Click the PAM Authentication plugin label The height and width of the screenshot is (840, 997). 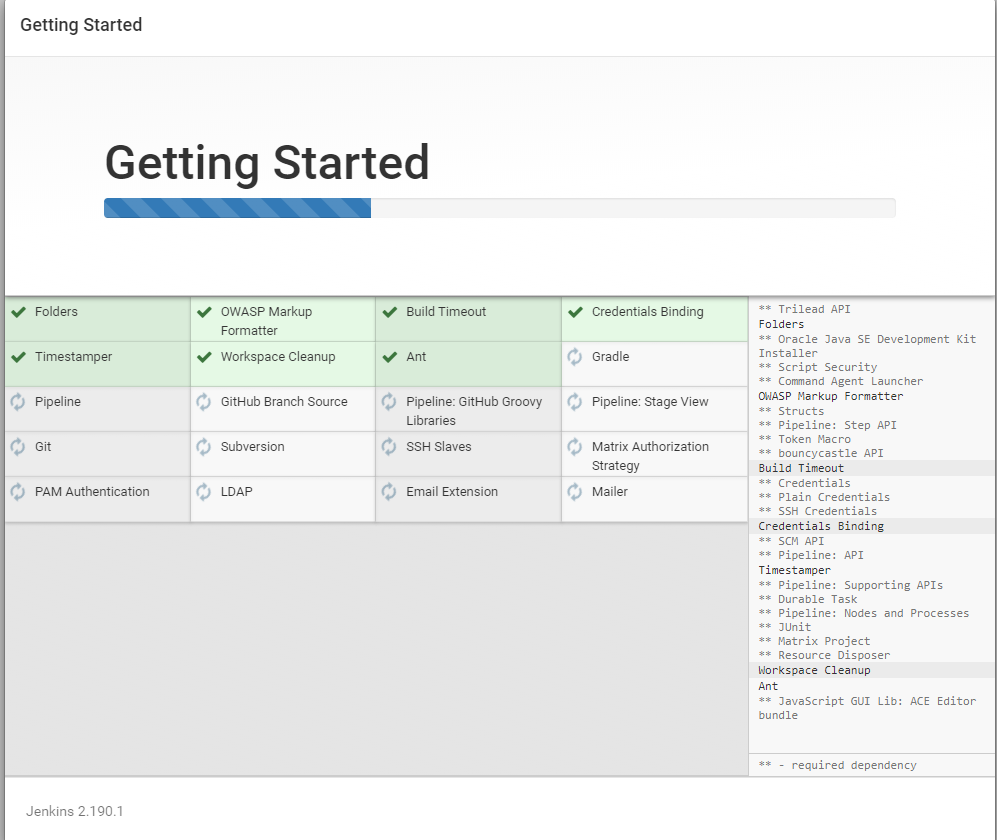point(92,492)
